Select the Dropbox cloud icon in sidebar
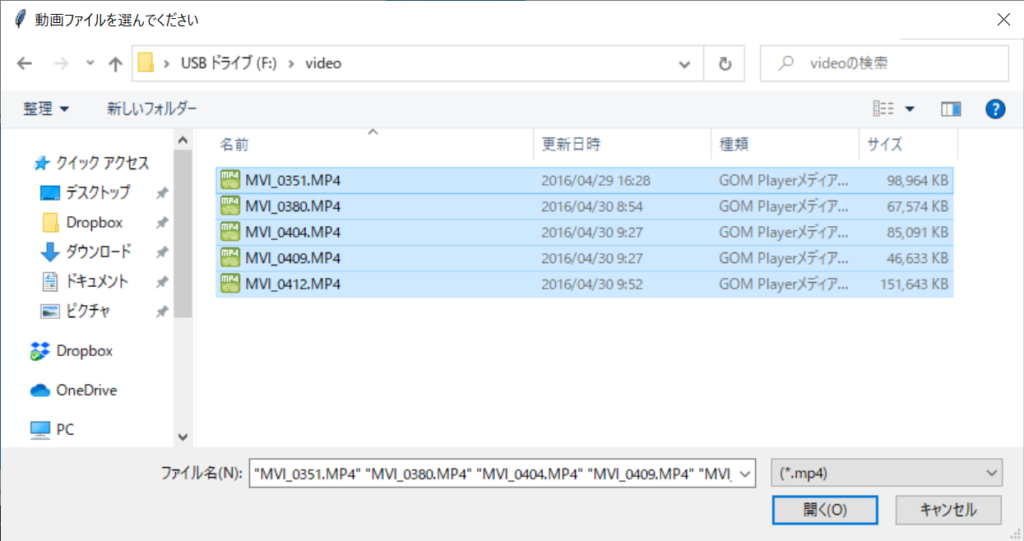 40,351
